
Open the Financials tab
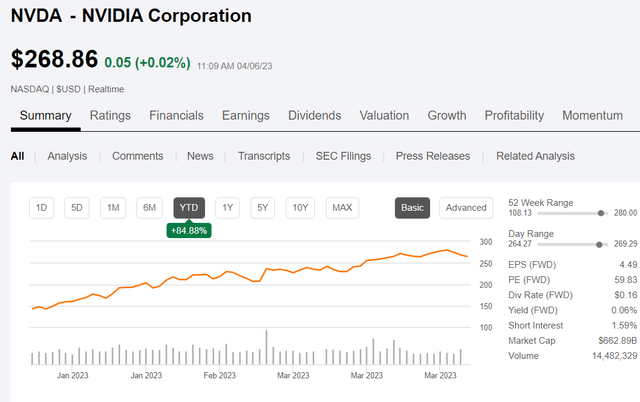coord(176,115)
